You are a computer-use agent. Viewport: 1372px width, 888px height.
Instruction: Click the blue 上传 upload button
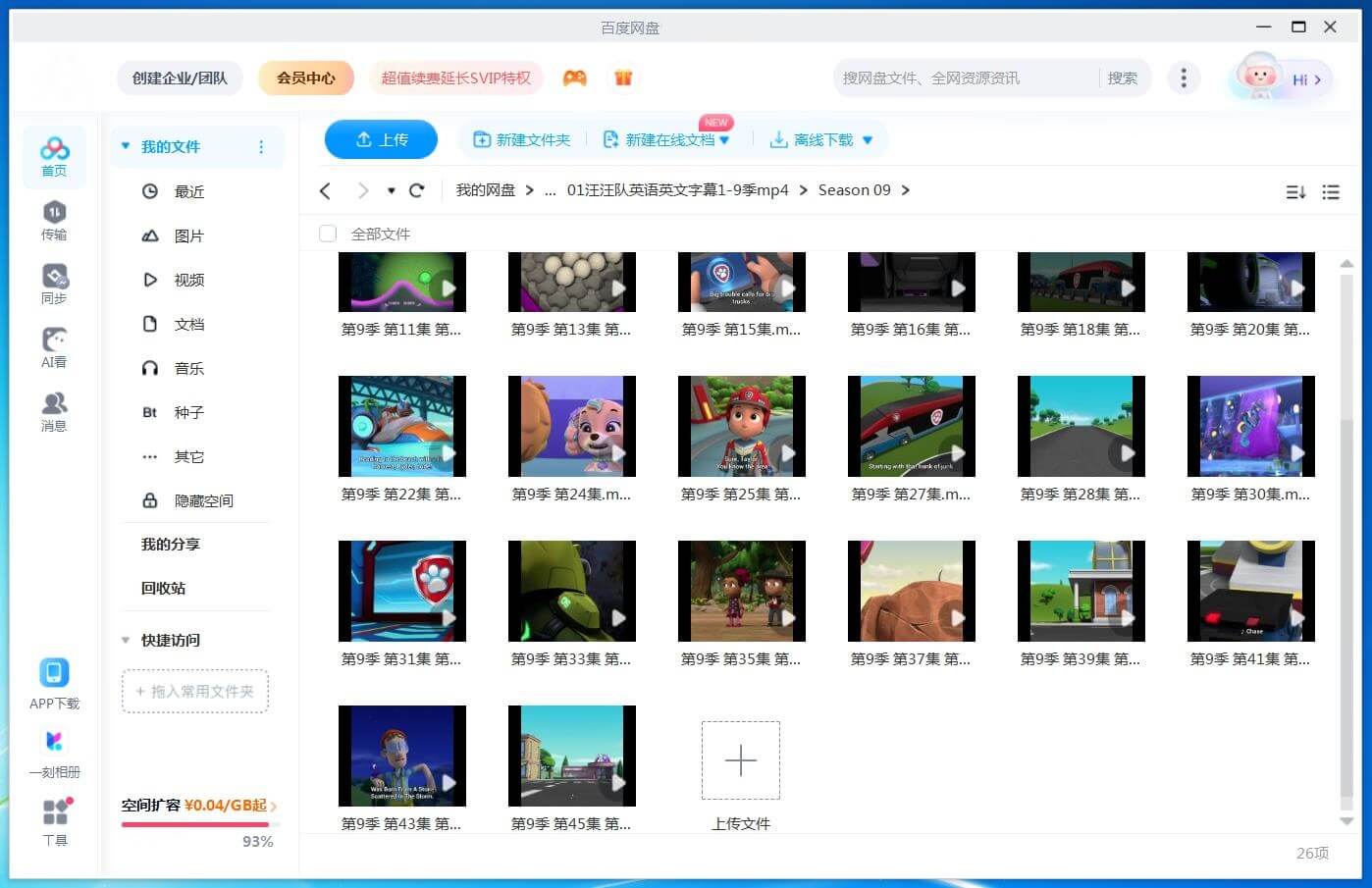click(381, 139)
